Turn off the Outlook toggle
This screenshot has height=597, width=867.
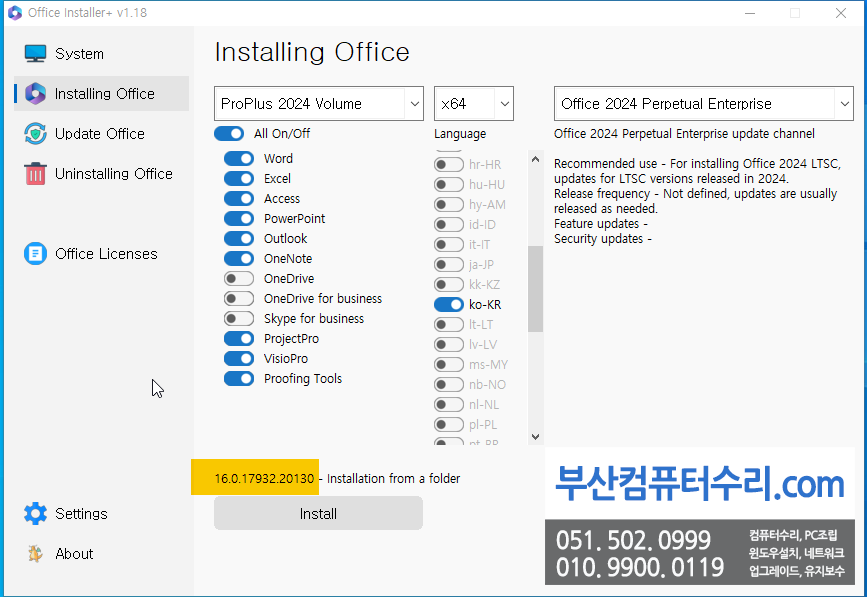pos(239,239)
